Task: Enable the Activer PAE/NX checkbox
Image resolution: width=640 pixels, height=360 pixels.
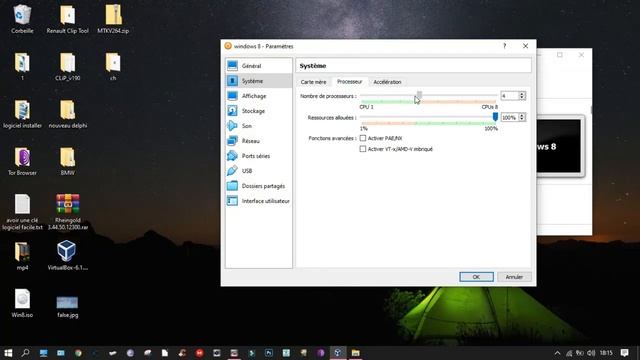Action: click(362, 138)
